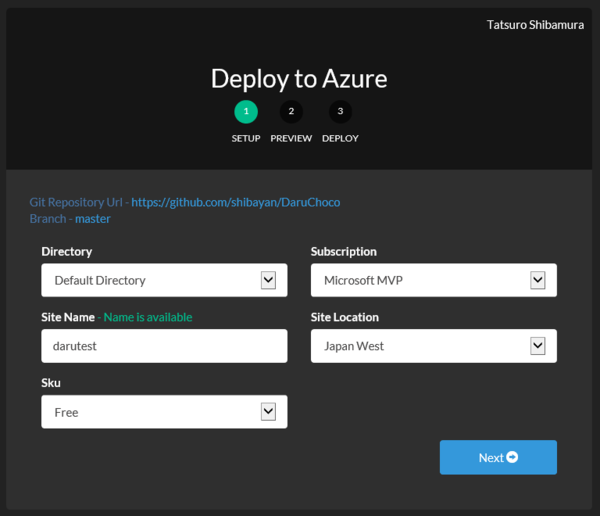Select step 3 Deploy circle
Viewport: 600px width, 516px height.
[340, 111]
